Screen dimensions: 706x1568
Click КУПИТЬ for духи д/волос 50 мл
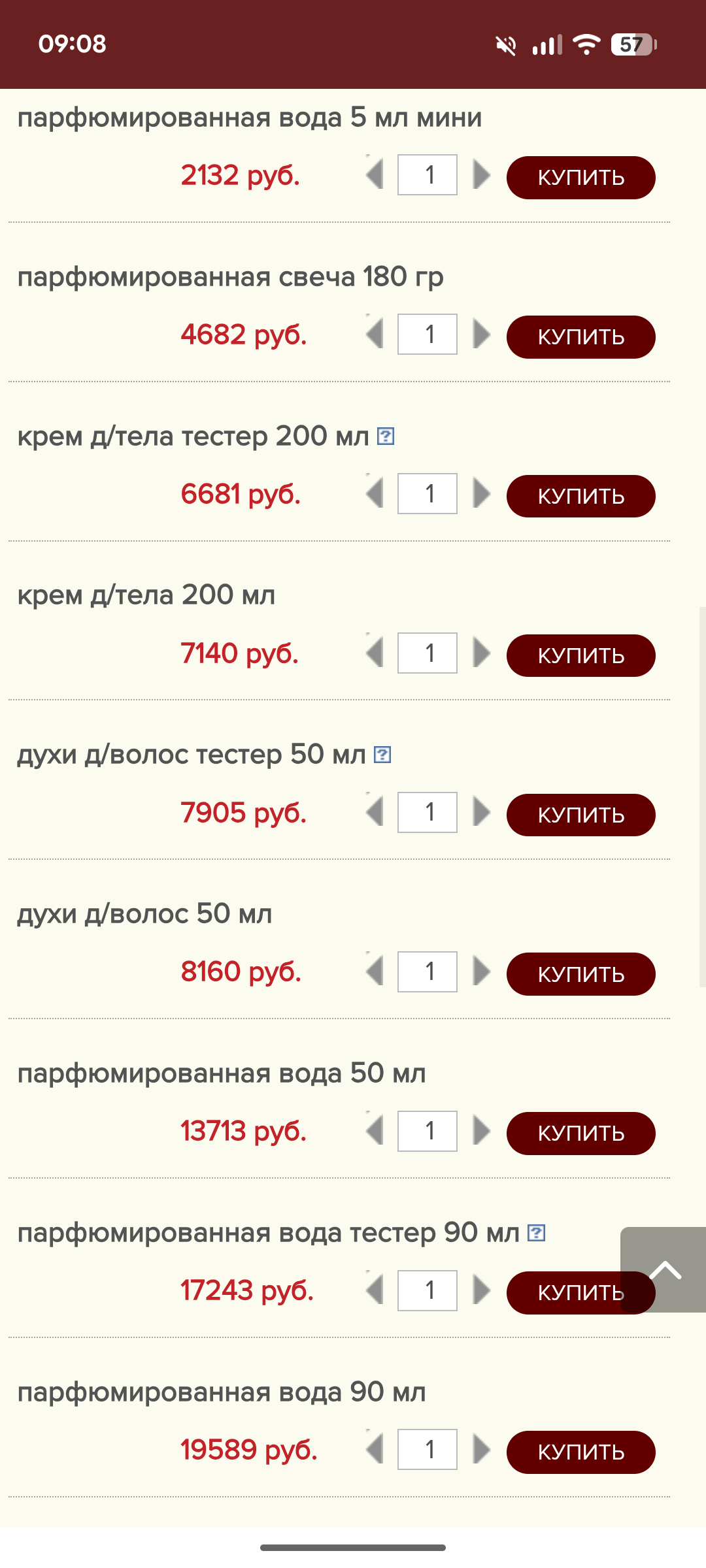[x=580, y=974]
